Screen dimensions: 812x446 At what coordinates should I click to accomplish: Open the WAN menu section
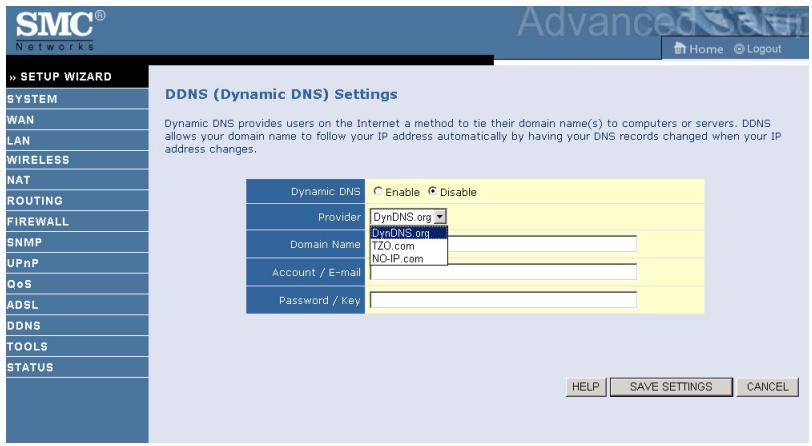[77, 120]
